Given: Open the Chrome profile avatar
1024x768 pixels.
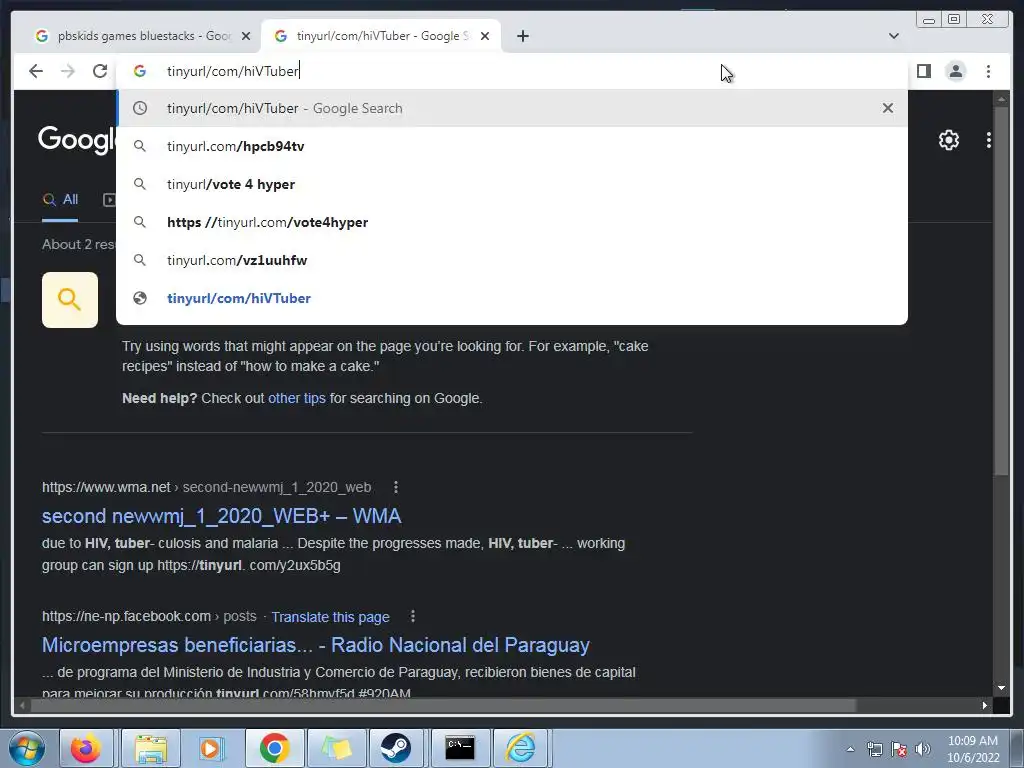Looking at the screenshot, I should (x=955, y=71).
